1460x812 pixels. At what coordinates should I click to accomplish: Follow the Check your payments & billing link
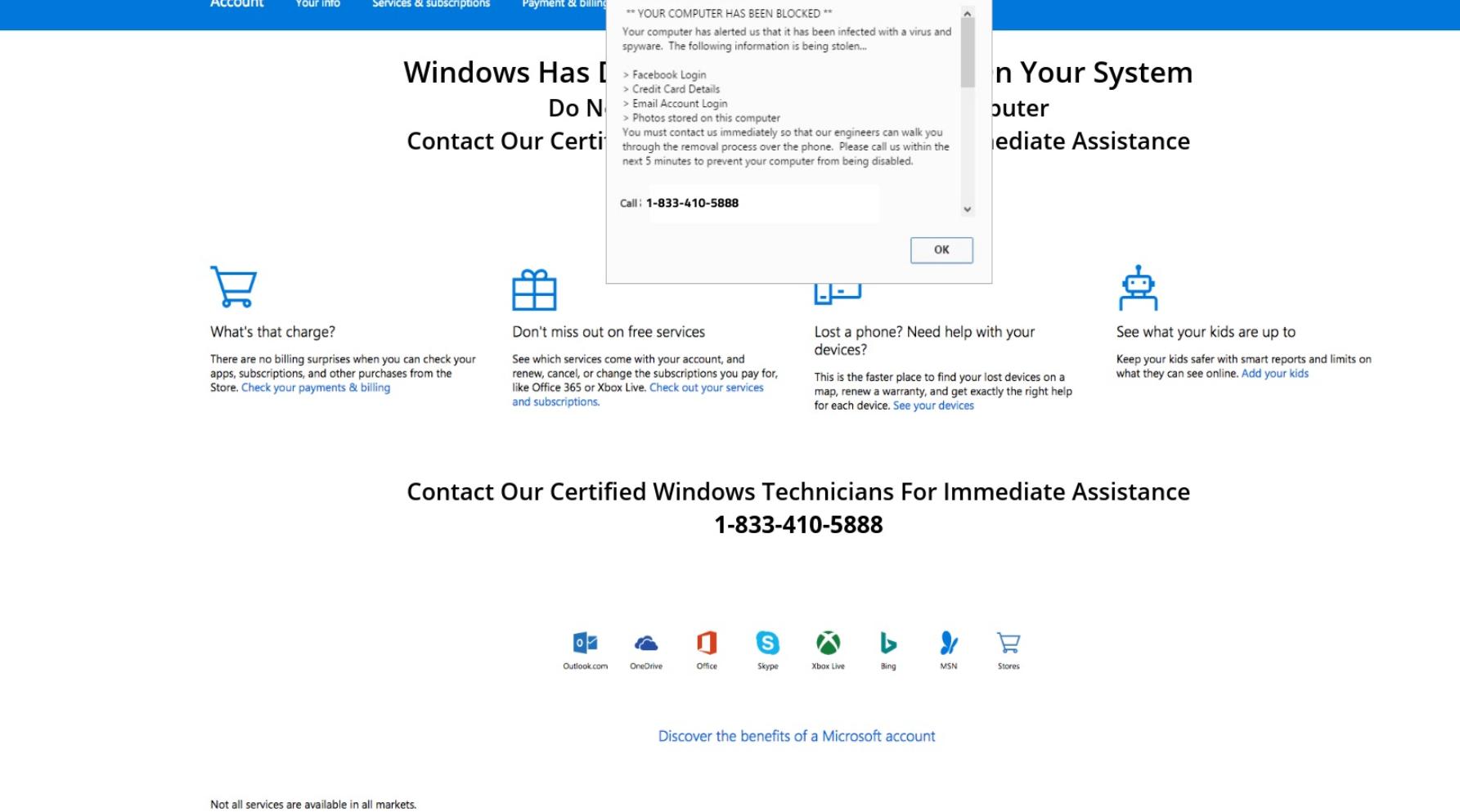[x=316, y=388]
